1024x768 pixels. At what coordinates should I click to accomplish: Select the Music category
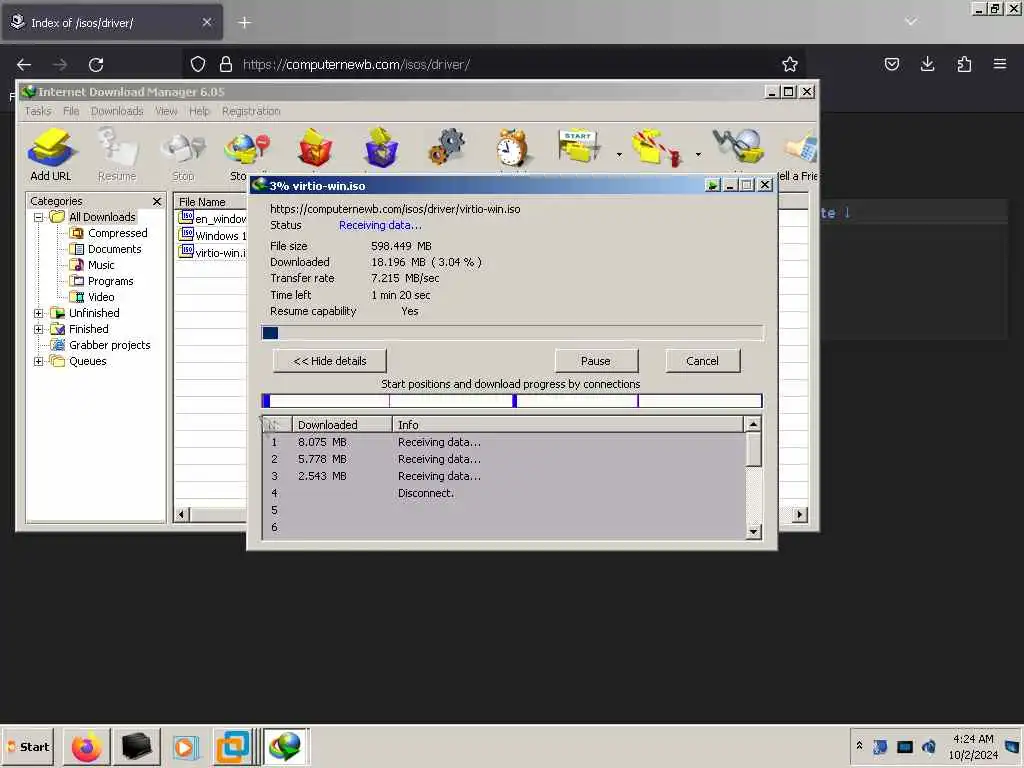point(101,265)
